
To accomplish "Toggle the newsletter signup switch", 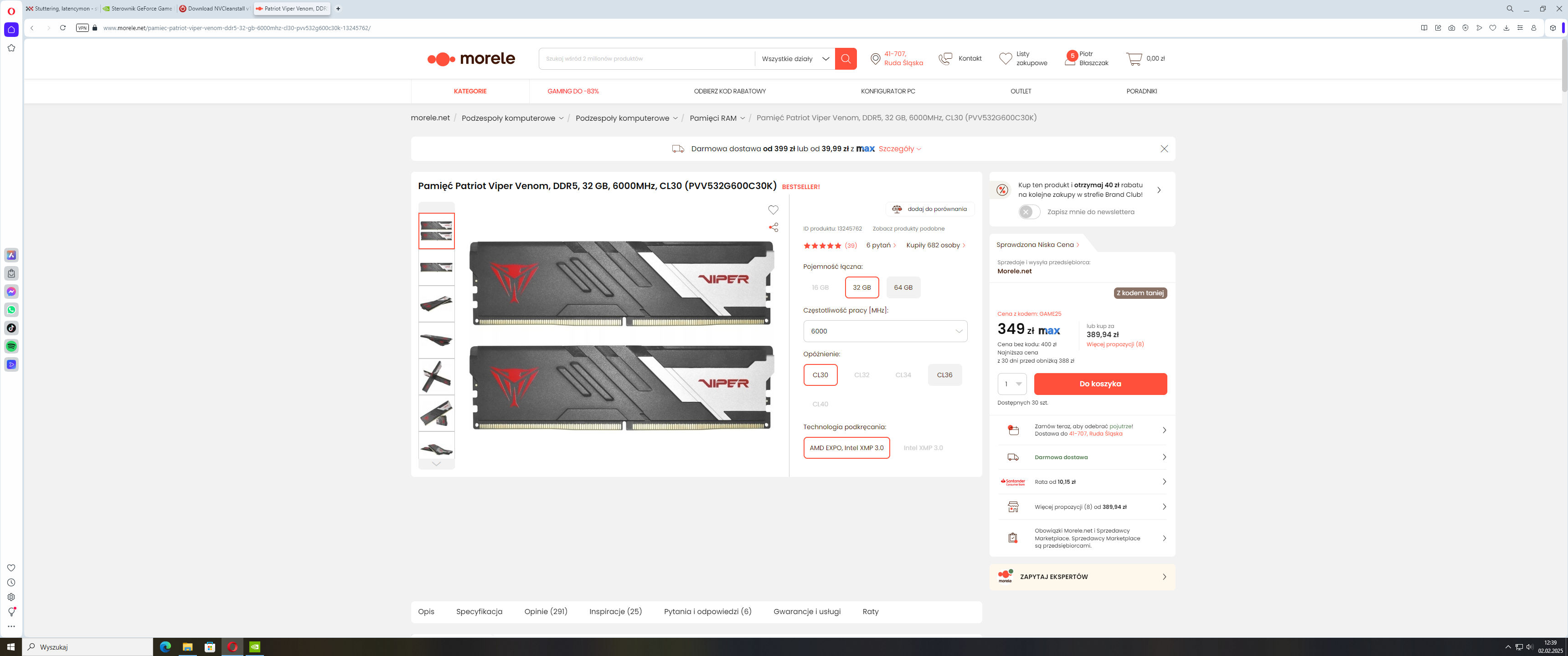I will pyautogui.click(x=1029, y=212).
